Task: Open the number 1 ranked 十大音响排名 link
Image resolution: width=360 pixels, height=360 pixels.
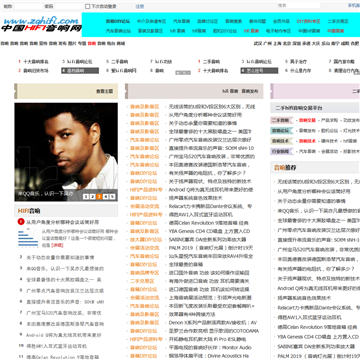Action: click(36, 62)
